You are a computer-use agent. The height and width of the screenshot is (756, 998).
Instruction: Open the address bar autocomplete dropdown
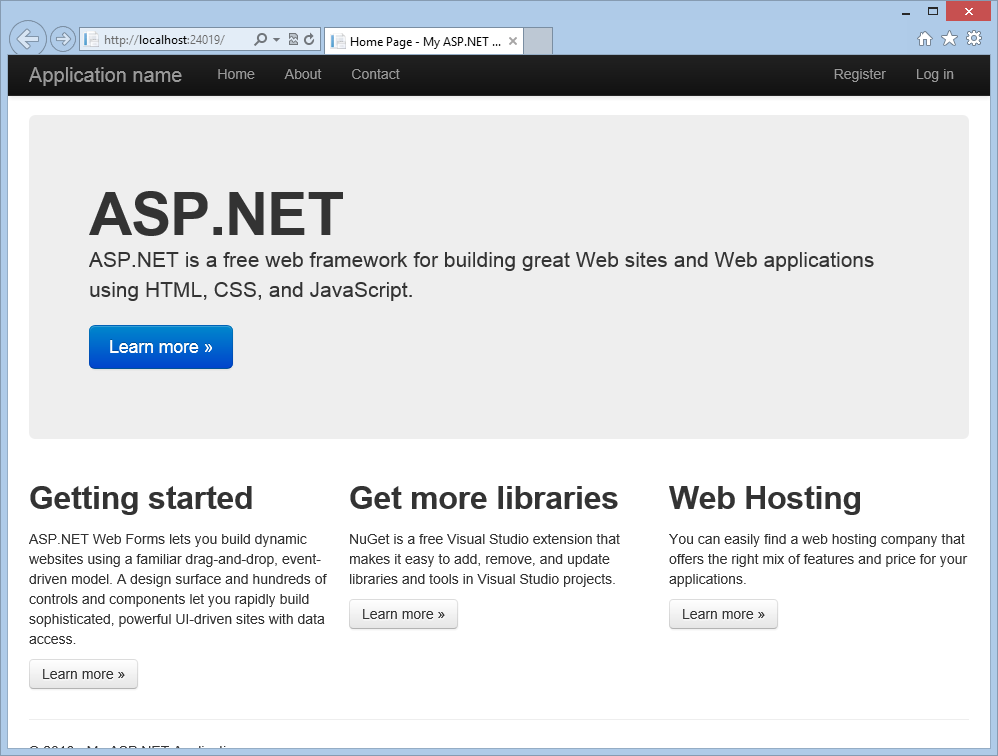pyautogui.click(x=275, y=38)
